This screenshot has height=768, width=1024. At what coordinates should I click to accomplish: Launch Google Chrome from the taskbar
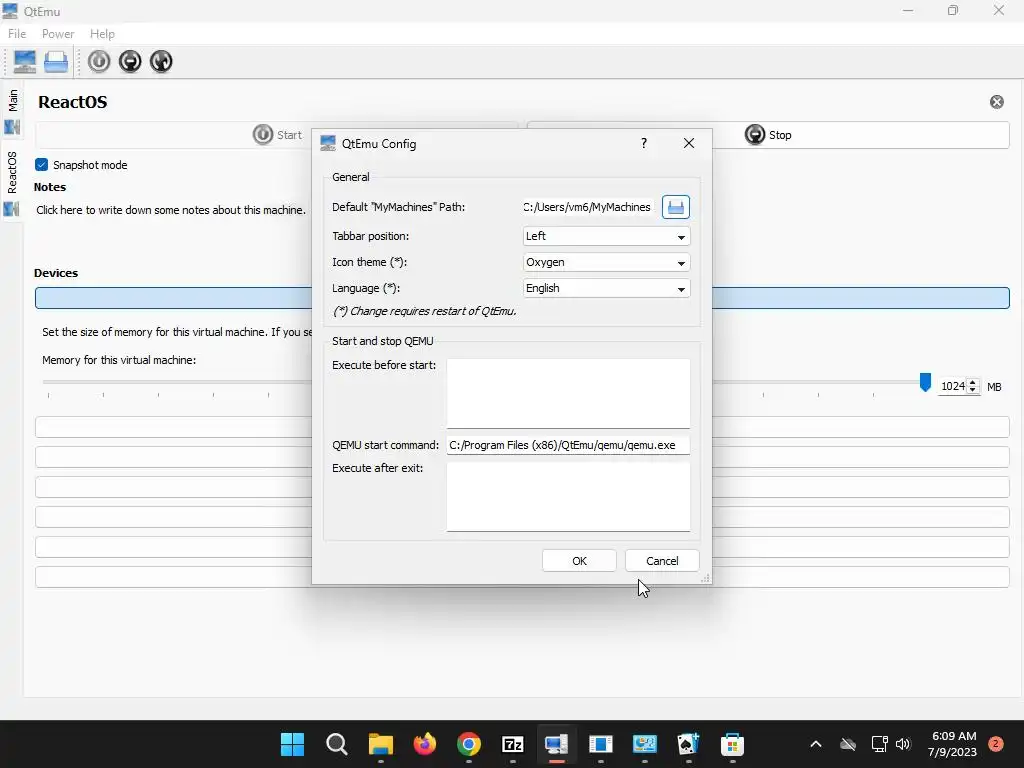(x=469, y=744)
